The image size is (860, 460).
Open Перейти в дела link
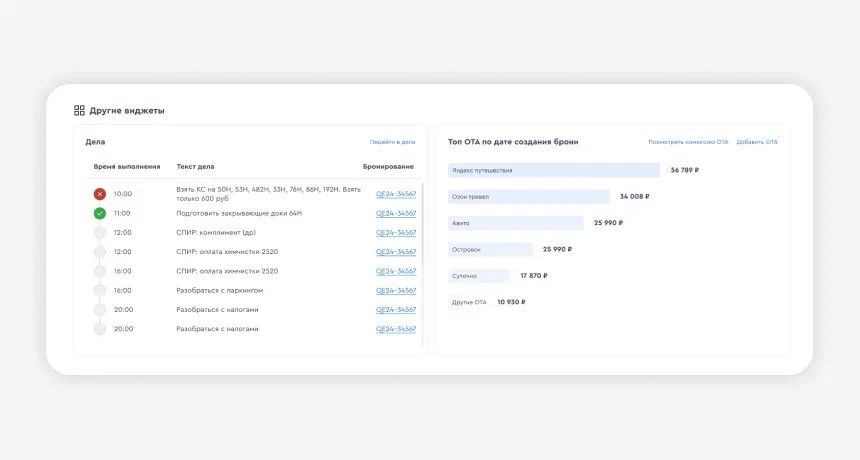(392, 142)
